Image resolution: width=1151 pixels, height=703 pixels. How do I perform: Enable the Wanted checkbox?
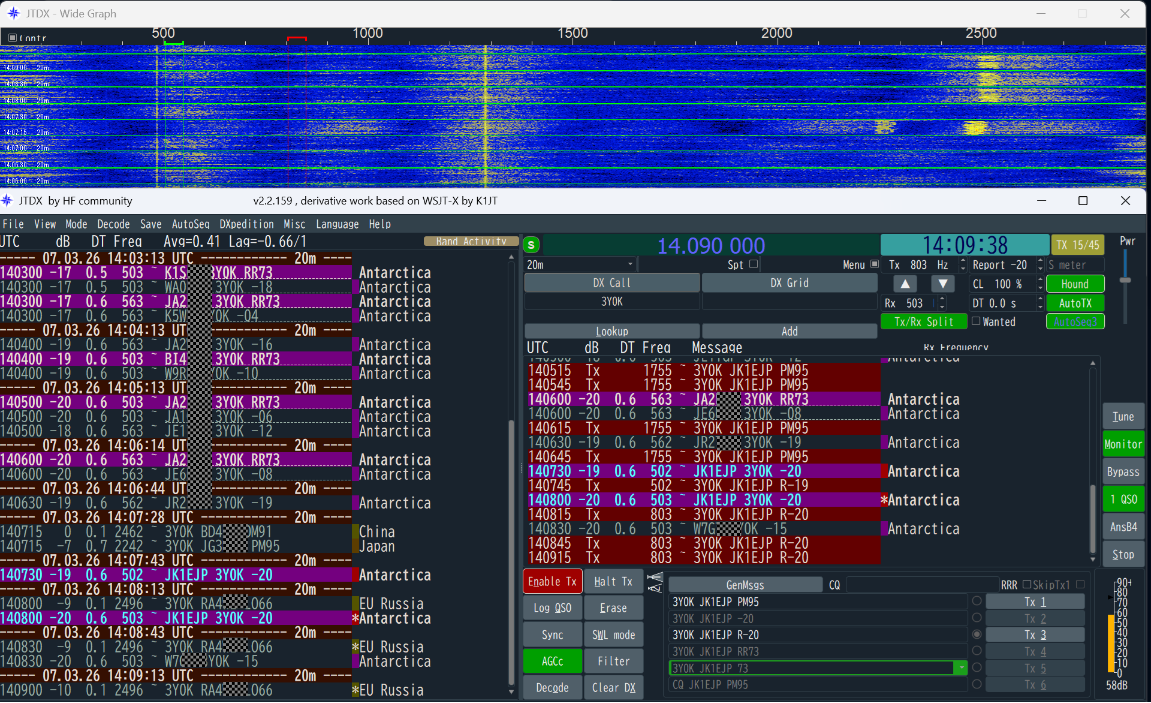click(x=976, y=321)
